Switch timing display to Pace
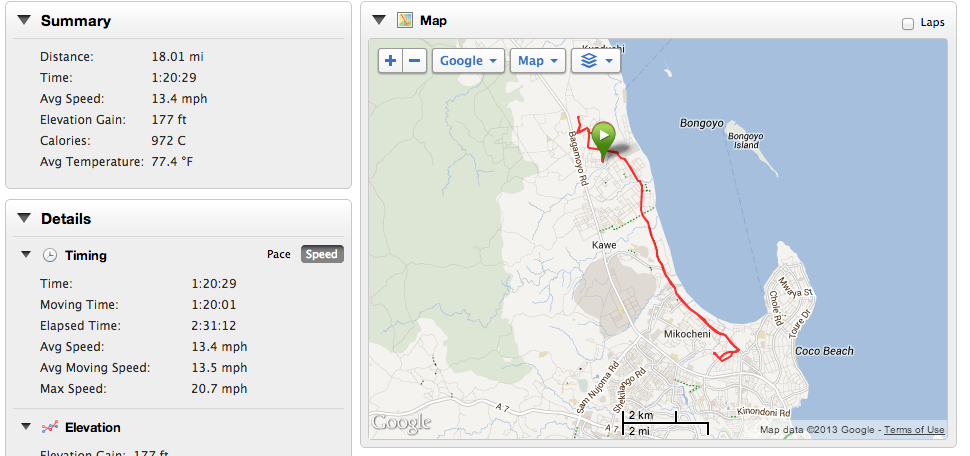Screen dimensions: 970x456 (x=279, y=254)
